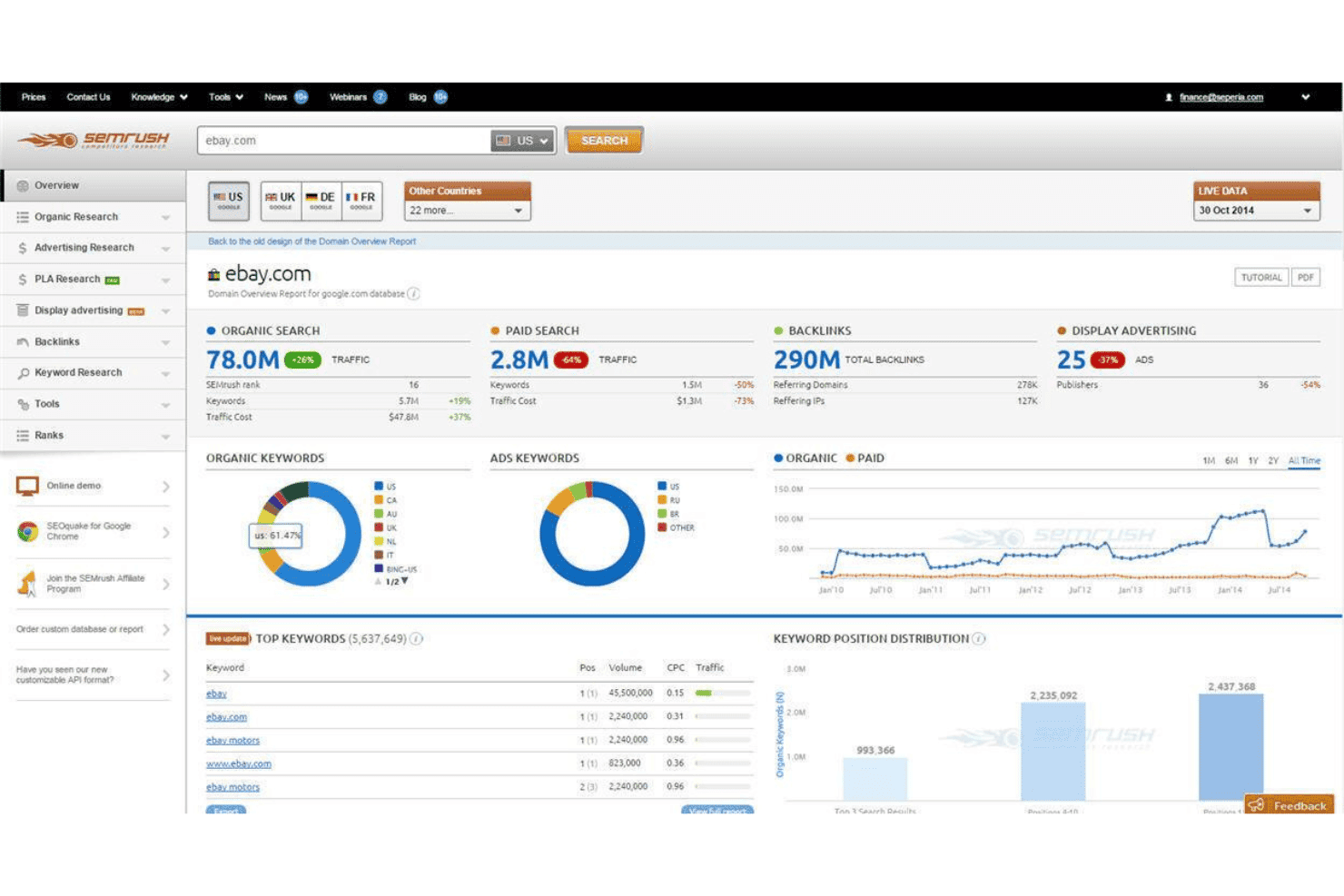Set chart range to All Time
This screenshot has height=896, width=1344.
tap(1304, 461)
